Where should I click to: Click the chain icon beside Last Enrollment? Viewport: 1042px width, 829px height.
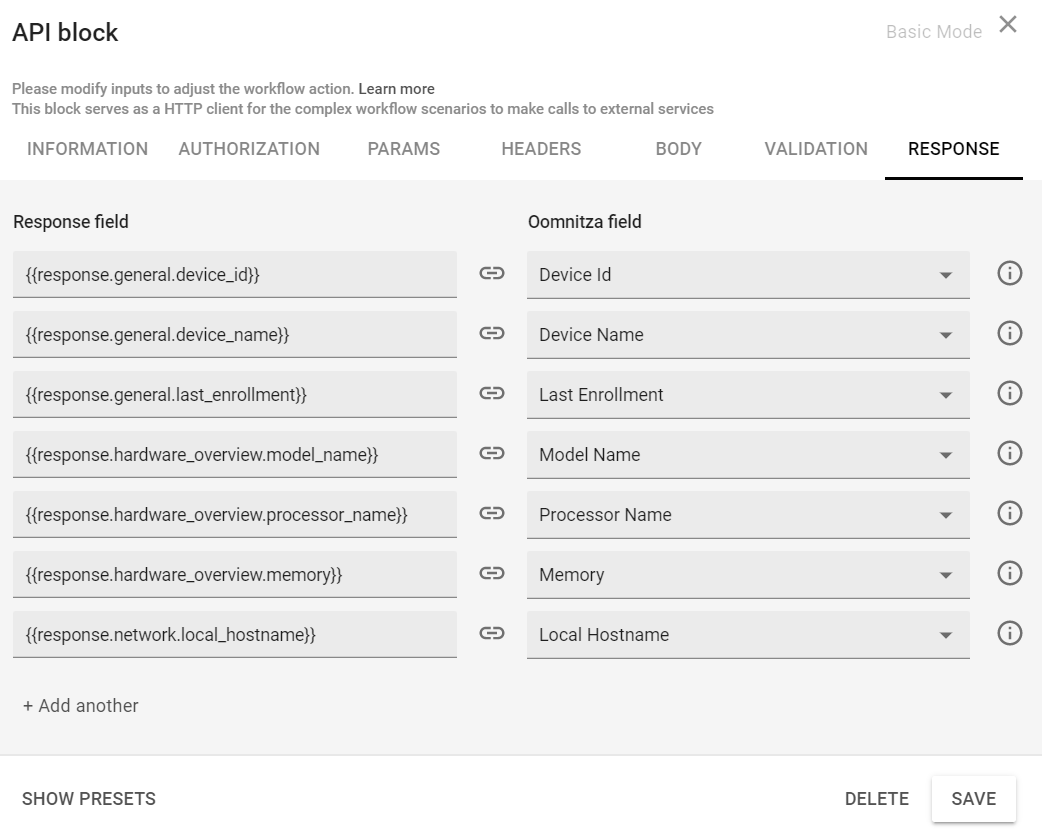[x=491, y=393]
